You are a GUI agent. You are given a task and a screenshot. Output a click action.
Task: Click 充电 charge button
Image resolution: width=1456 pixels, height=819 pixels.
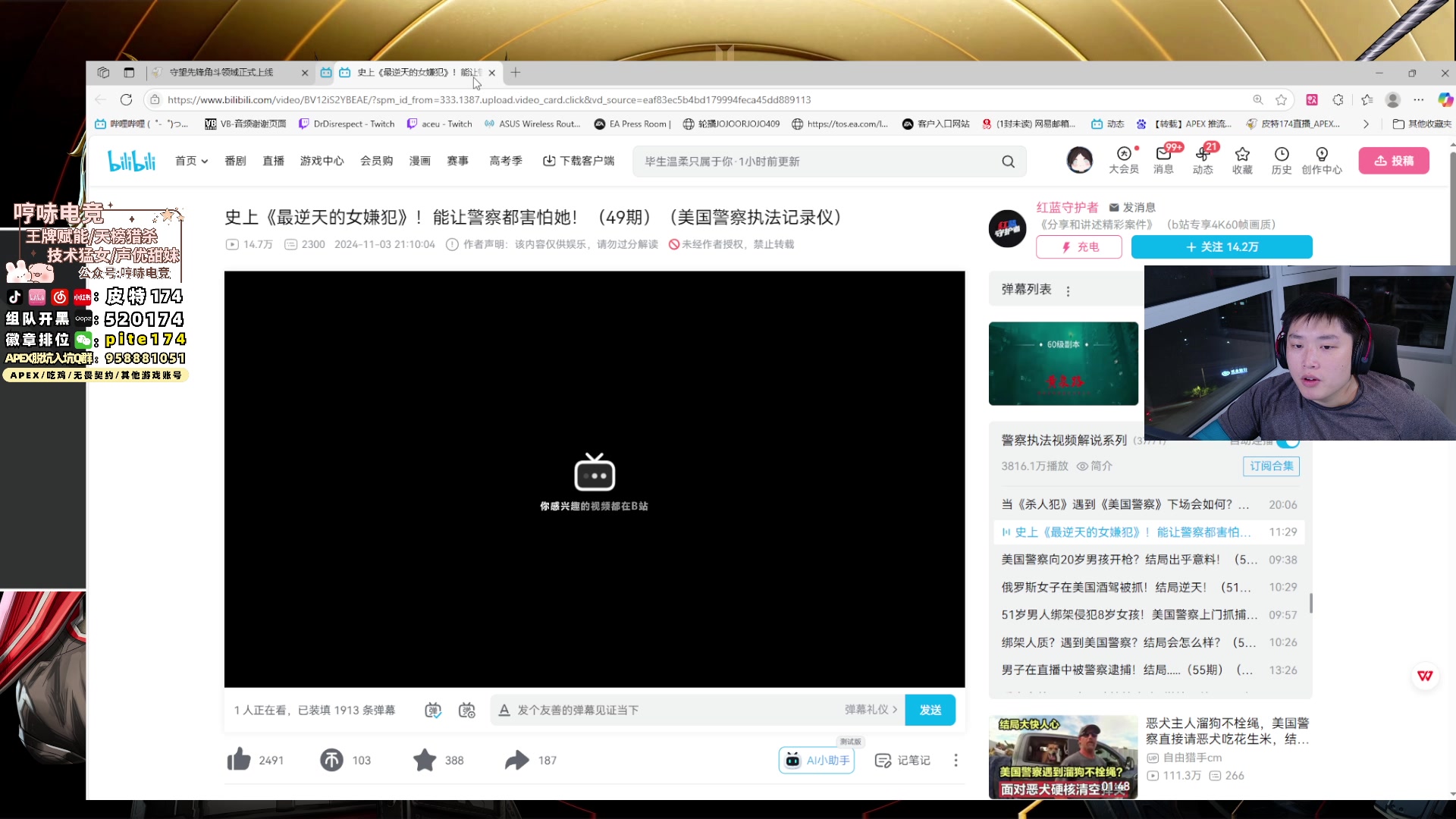pyautogui.click(x=1079, y=247)
